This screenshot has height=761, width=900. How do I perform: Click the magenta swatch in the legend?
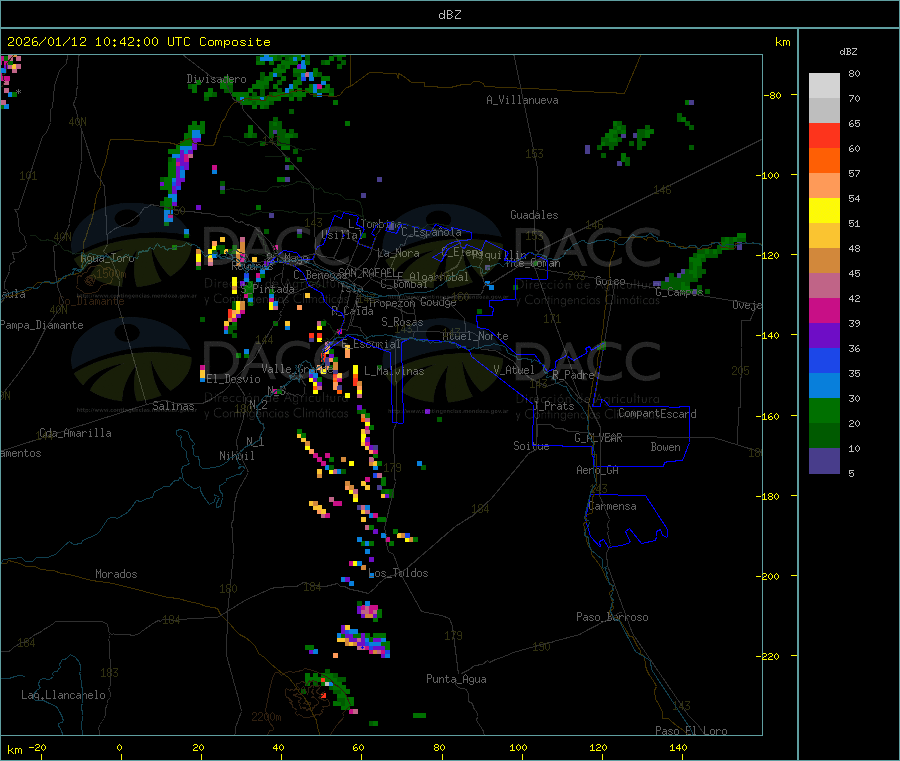824,310
